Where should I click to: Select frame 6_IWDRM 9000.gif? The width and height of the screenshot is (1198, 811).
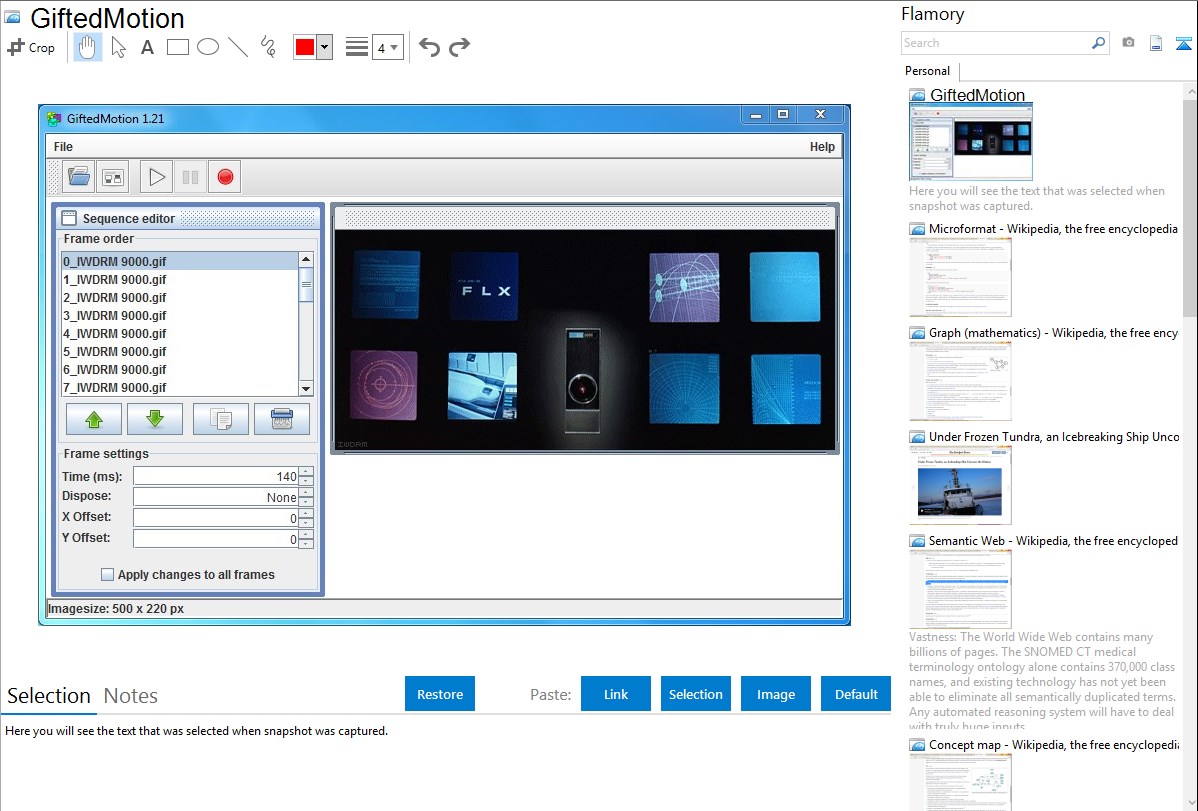[180, 369]
